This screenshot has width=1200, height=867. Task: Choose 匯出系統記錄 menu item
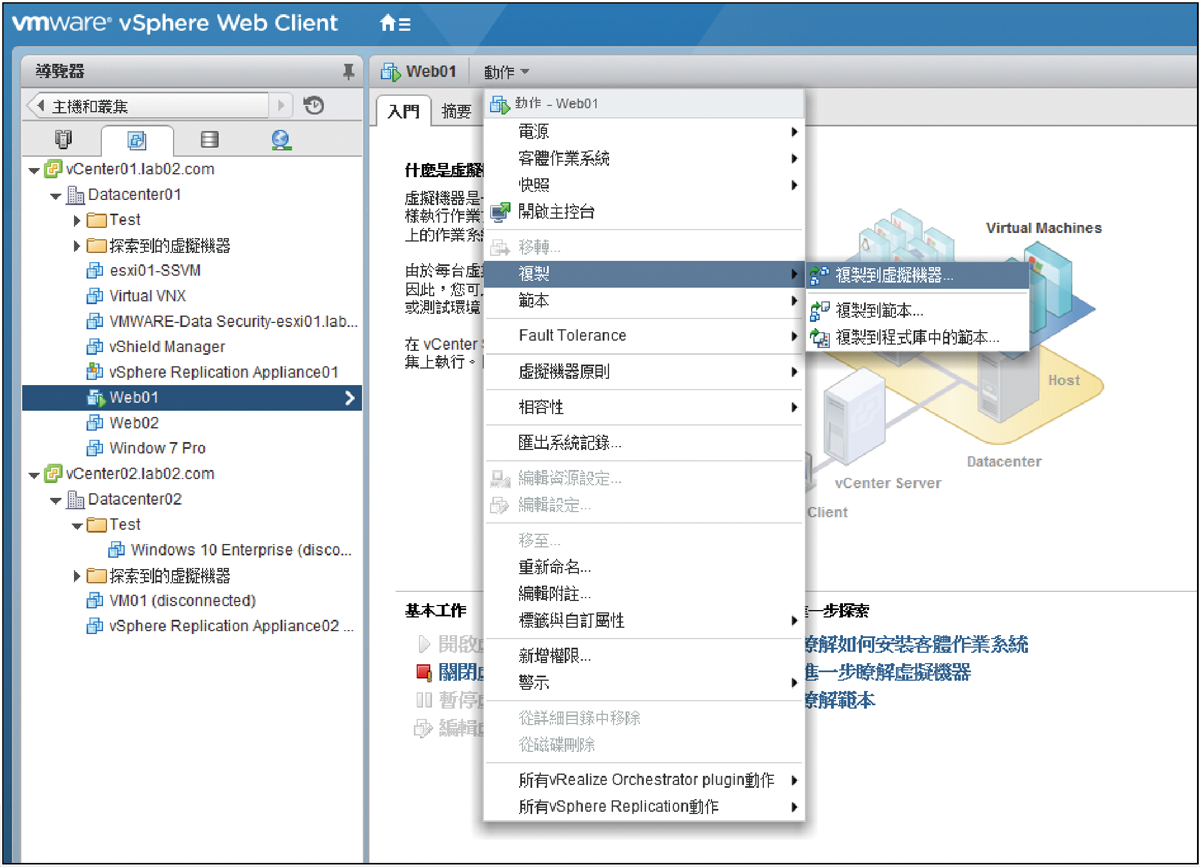(x=644, y=442)
